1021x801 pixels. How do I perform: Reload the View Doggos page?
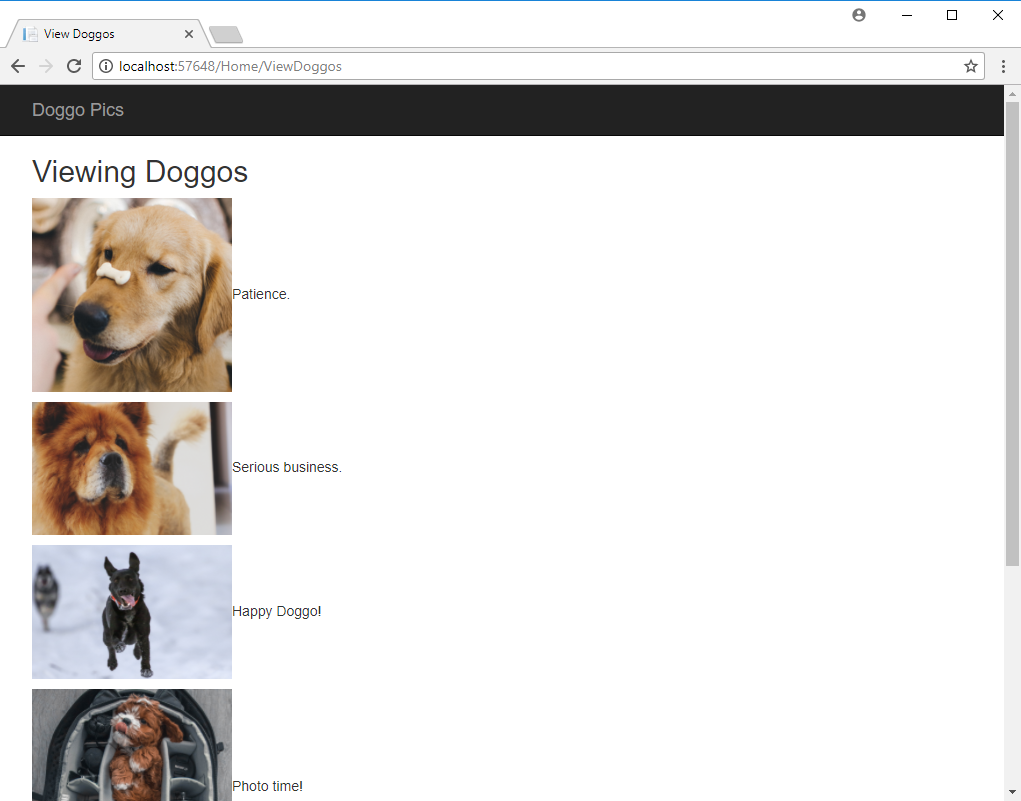(74, 66)
